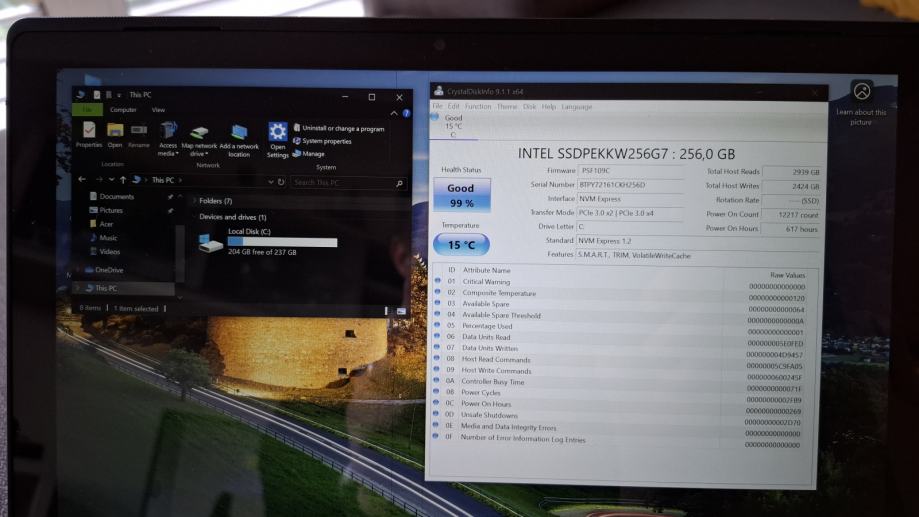Open the Map network drive dropdown
919x517 pixels.
[199, 141]
